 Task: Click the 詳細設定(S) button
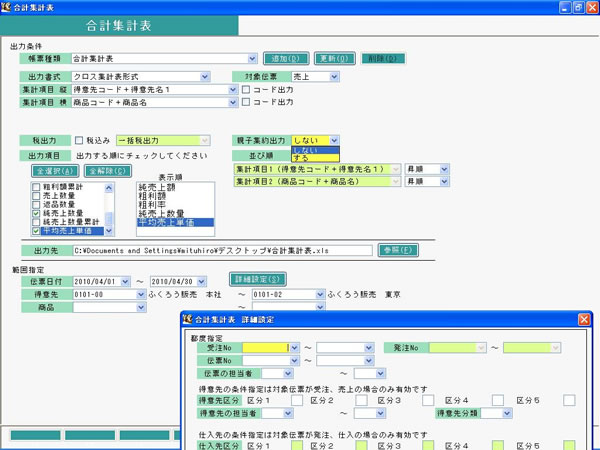(x=258, y=279)
